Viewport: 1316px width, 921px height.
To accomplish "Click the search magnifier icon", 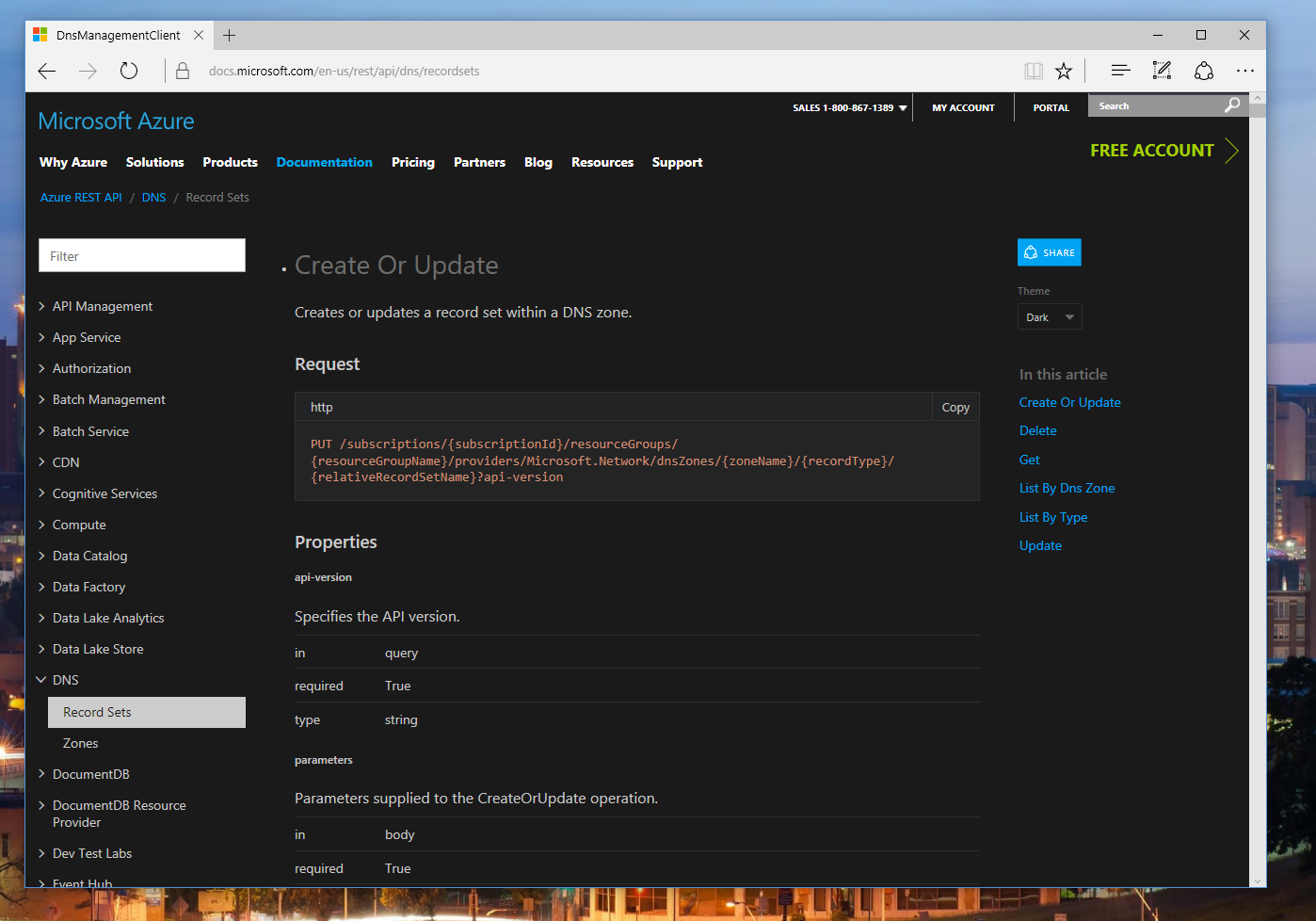I will [1232, 105].
